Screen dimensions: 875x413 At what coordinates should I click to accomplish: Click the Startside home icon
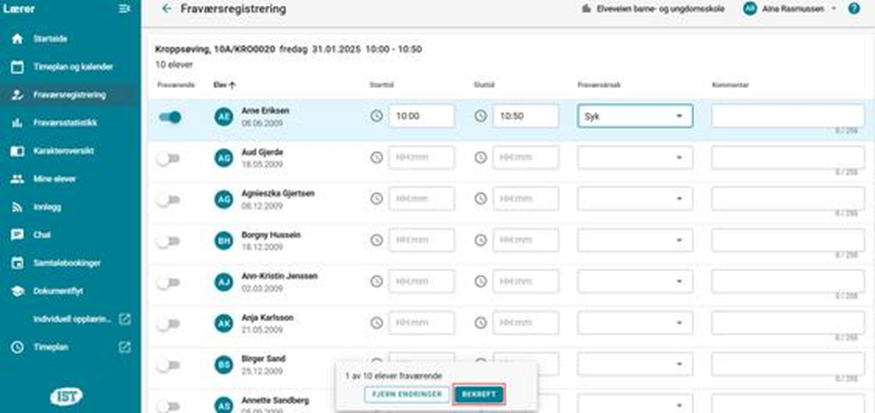click(17, 38)
